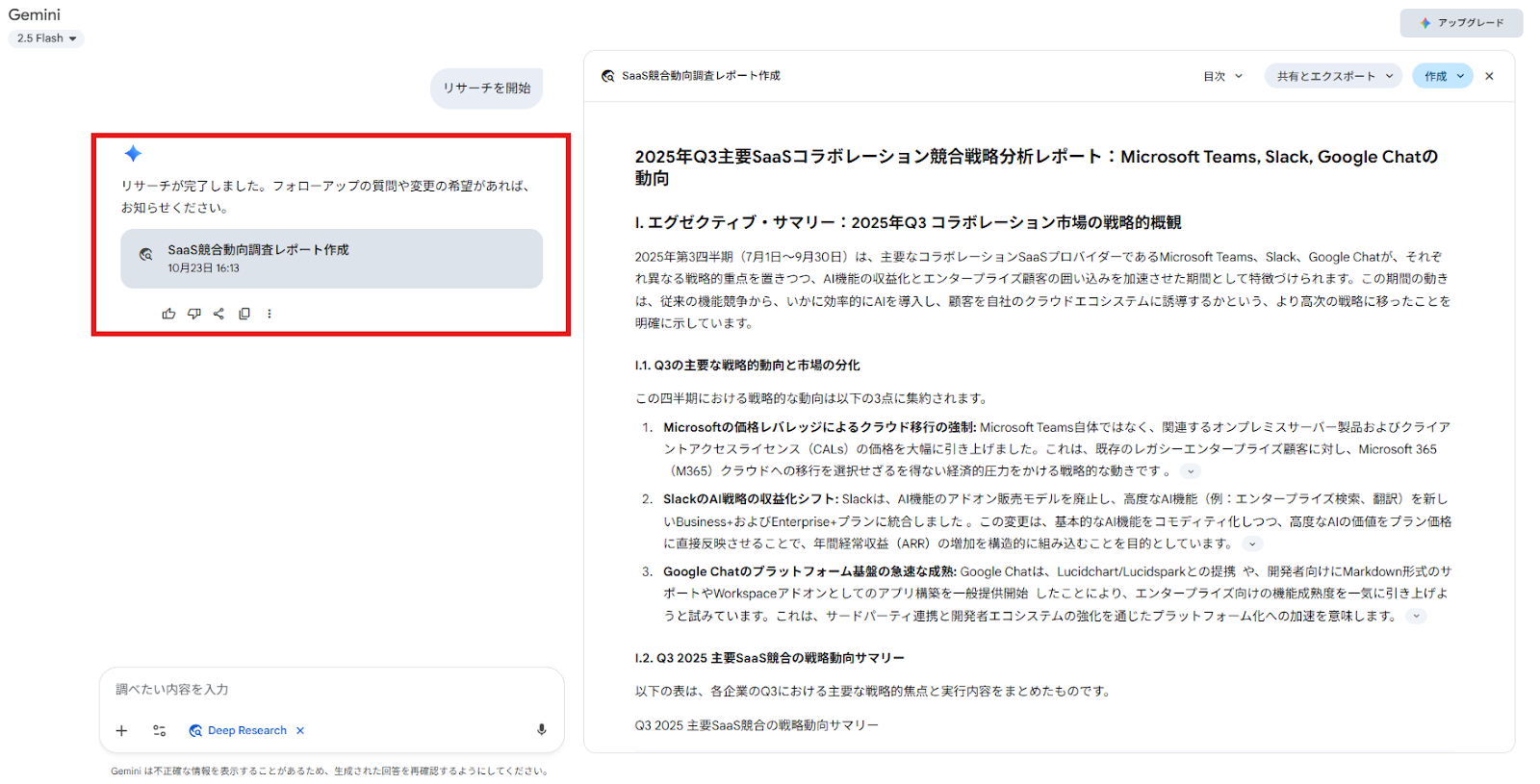Click the timestamp 10月23日 16:13 on the card
Screen dimensions: 1540x784
click(203, 268)
